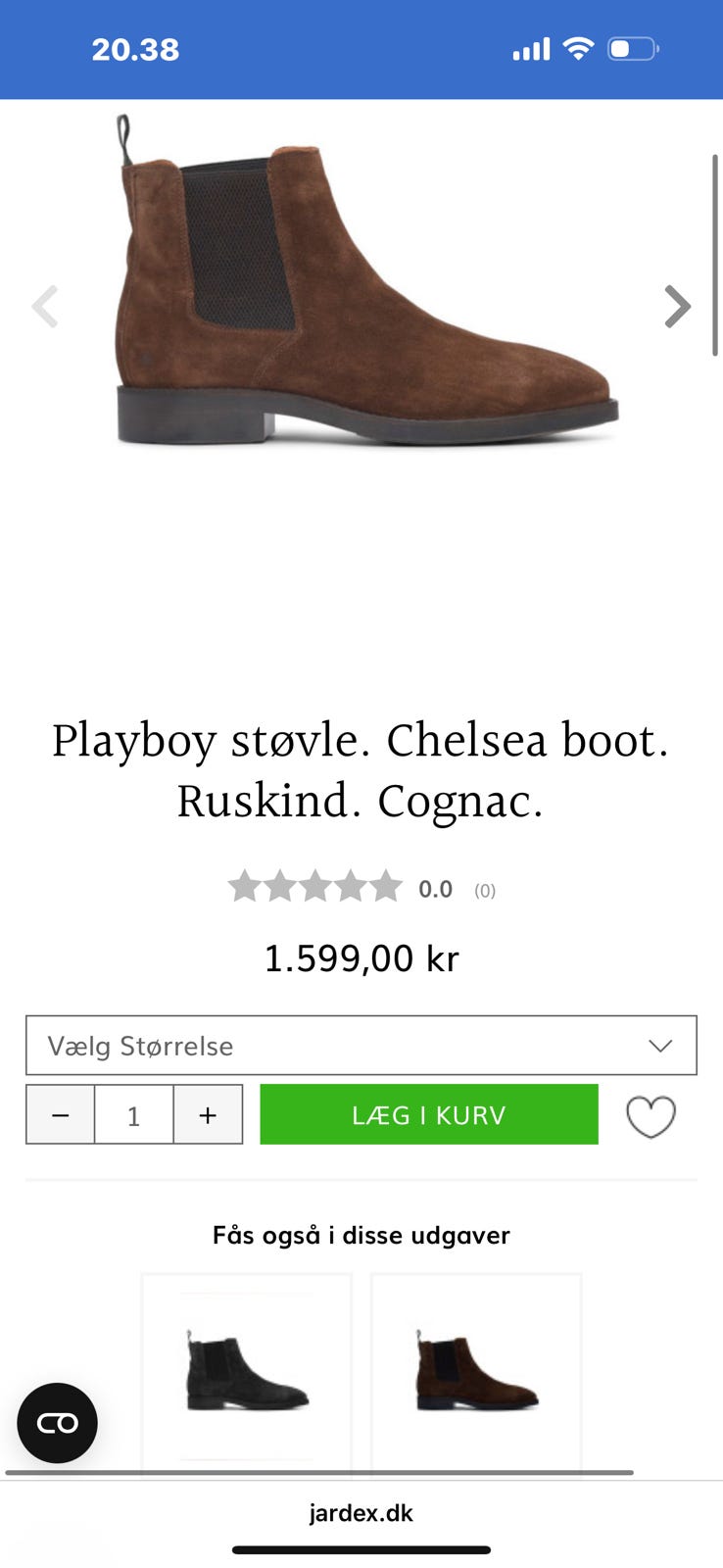Click the vertical page scrollbar
Image resolution: width=723 pixels, height=1568 pixels.
click(715, 255)
